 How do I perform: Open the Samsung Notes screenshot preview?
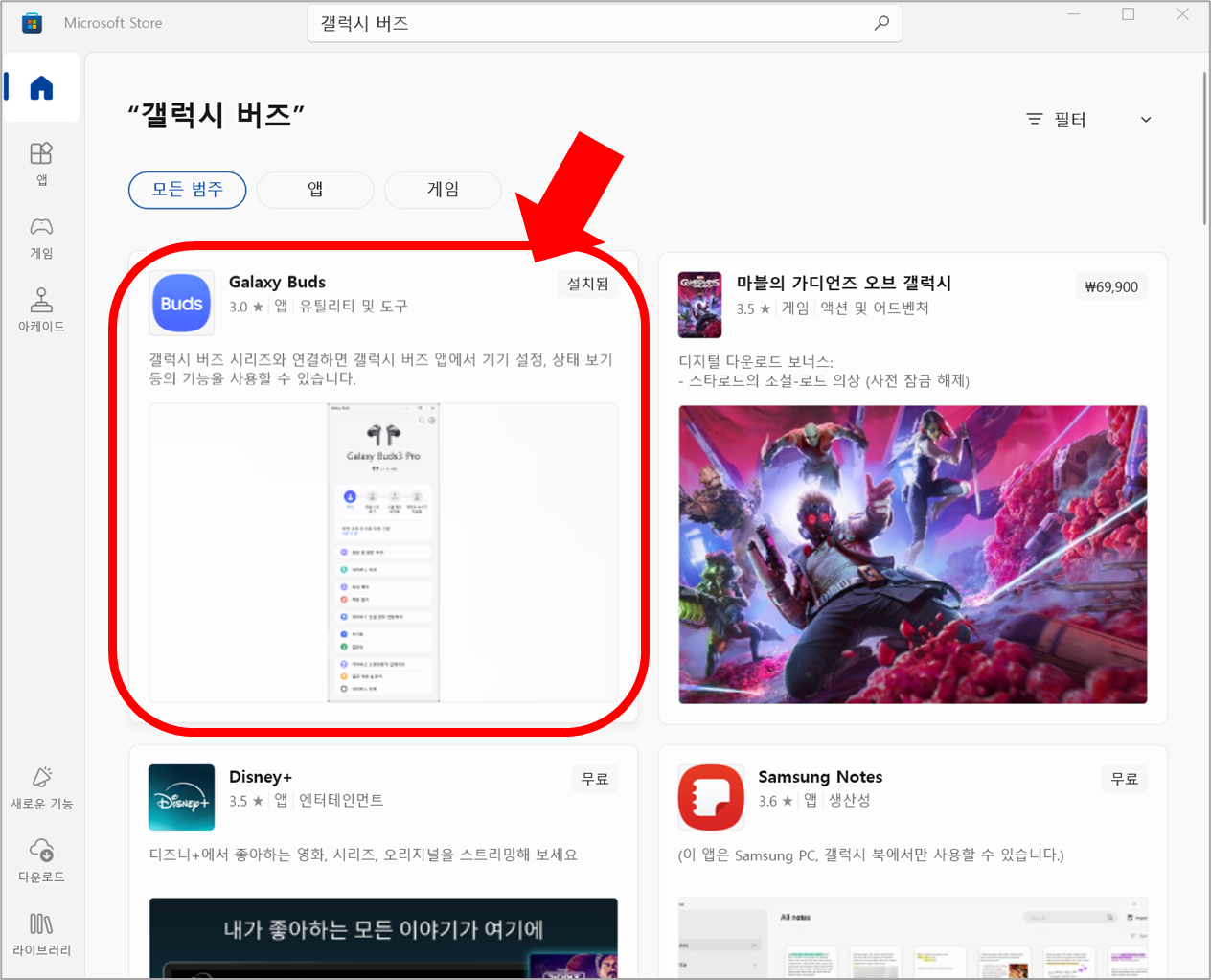[x=913, y=938]
